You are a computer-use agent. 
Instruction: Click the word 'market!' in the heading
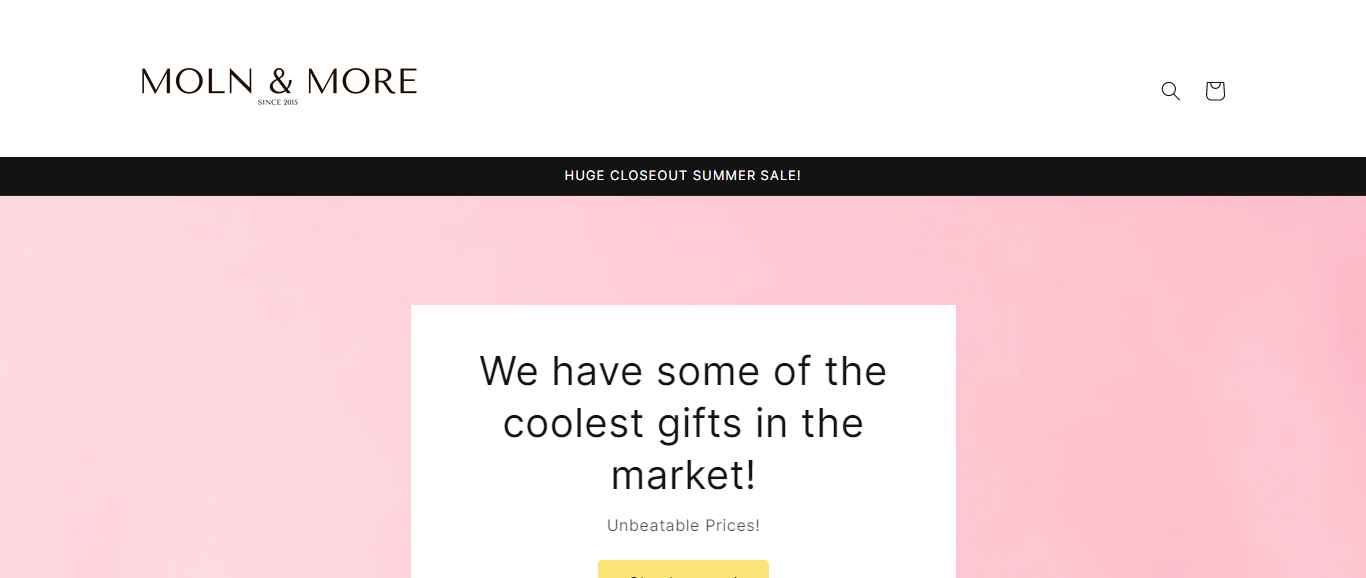pos(683,476)
